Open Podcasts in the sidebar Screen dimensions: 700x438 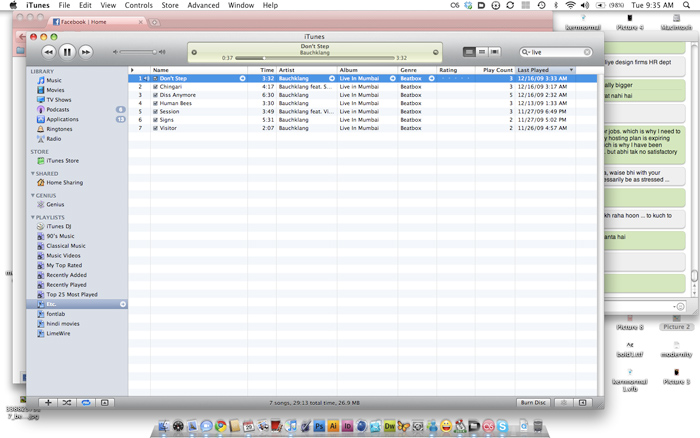click(x=58, y=110)
